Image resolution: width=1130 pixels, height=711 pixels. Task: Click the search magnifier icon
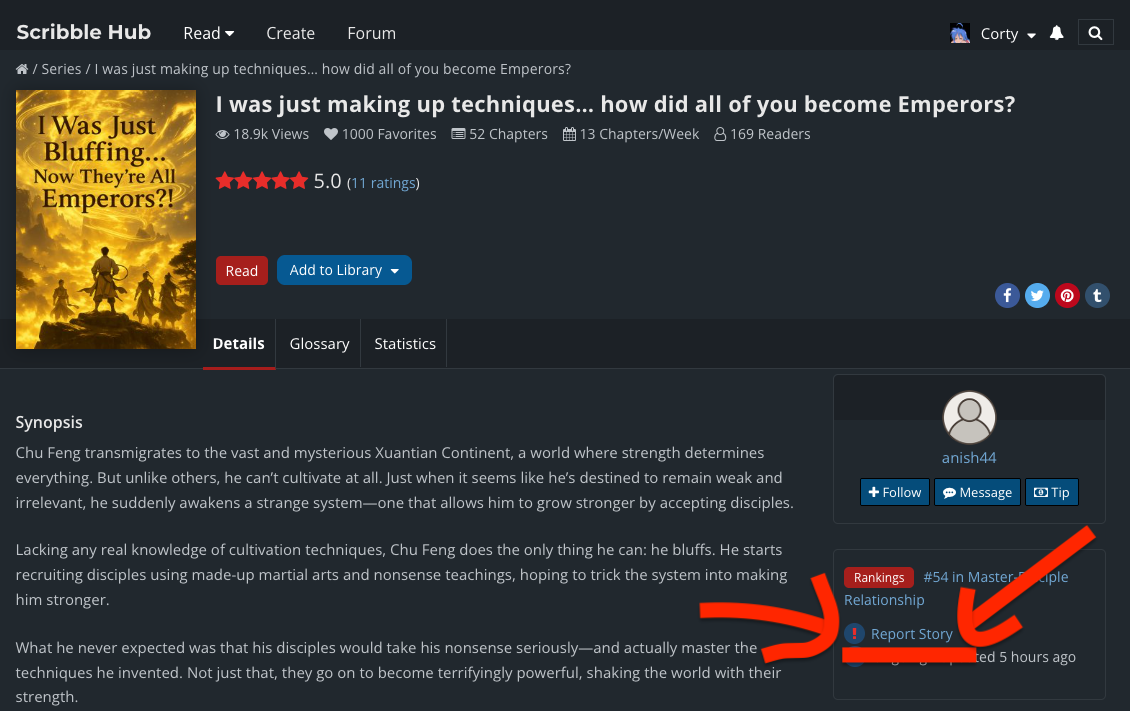coord(1096,33)
